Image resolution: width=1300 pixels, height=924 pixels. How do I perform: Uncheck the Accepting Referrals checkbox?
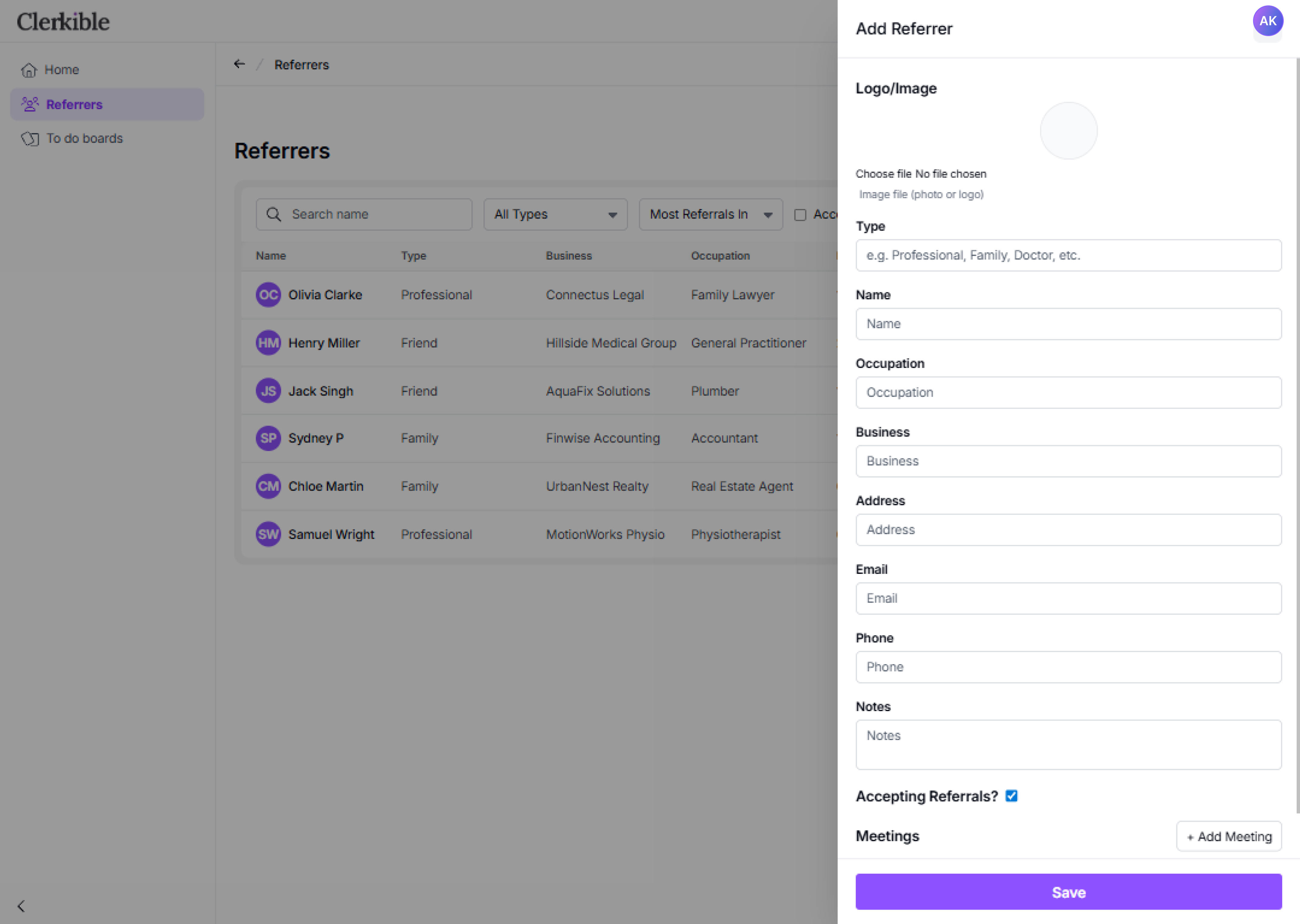point(1011,795)
